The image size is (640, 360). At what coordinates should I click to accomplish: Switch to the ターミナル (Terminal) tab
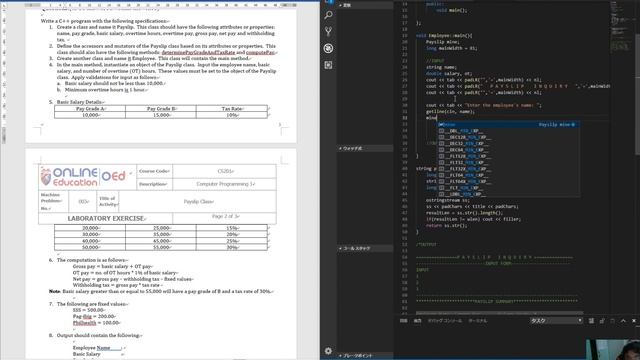click(478, 321)
